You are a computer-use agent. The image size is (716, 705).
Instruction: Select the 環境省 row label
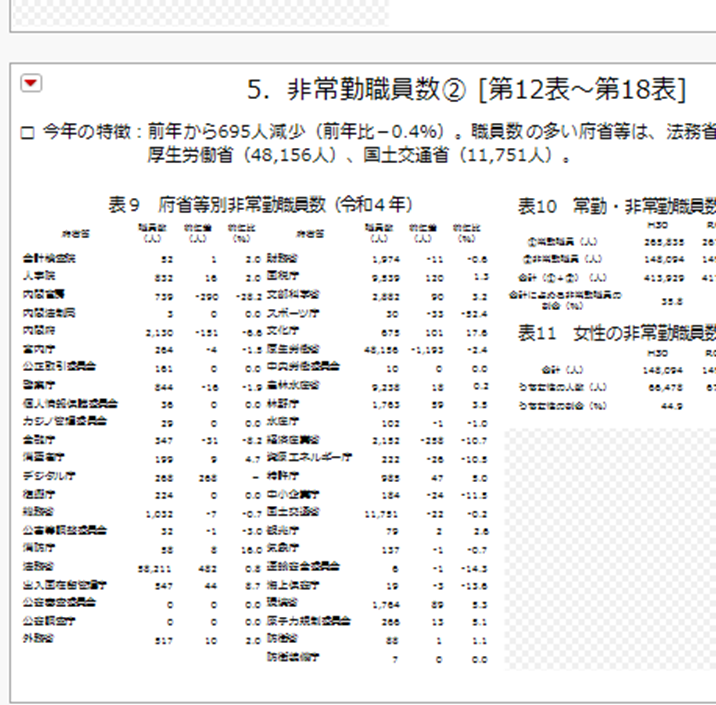(282, 603)
